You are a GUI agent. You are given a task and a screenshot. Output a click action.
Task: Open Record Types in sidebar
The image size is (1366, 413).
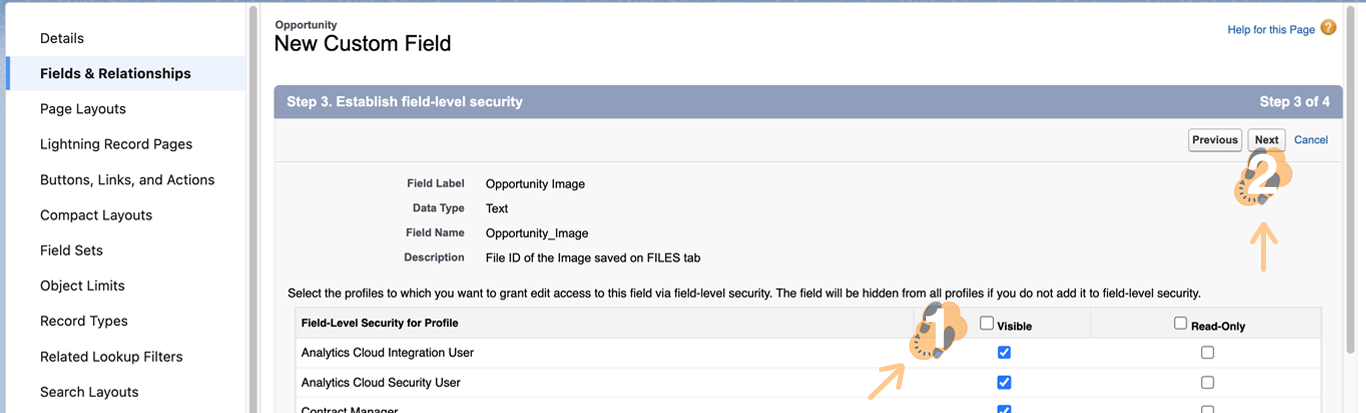[x=84, y=321]
